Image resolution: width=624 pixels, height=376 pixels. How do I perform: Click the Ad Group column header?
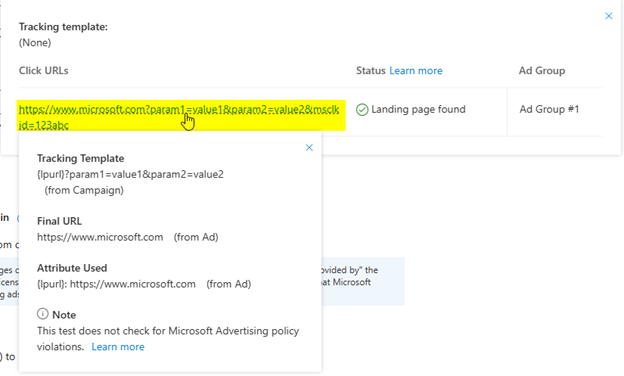point(542,70)
